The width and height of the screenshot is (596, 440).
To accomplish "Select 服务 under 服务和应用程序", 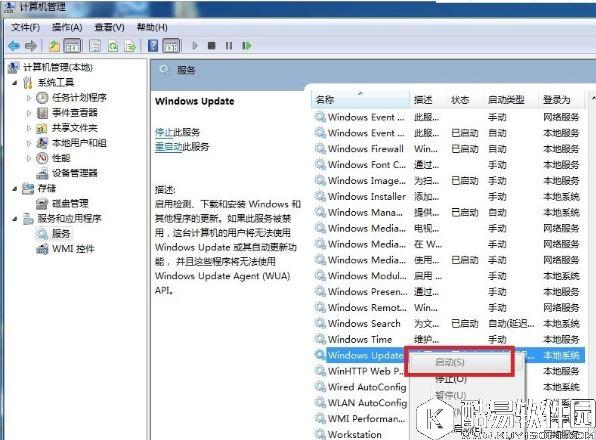I will click(61, 233).
